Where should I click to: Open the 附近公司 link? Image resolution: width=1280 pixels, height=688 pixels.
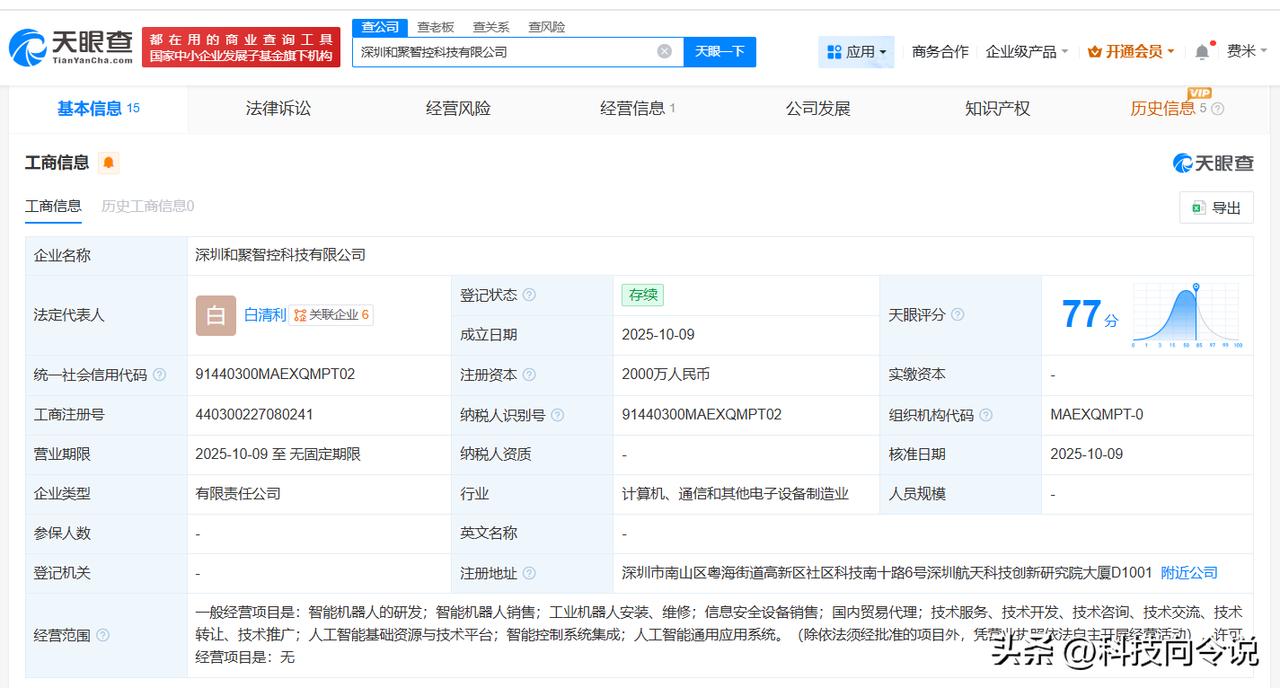1189,573
